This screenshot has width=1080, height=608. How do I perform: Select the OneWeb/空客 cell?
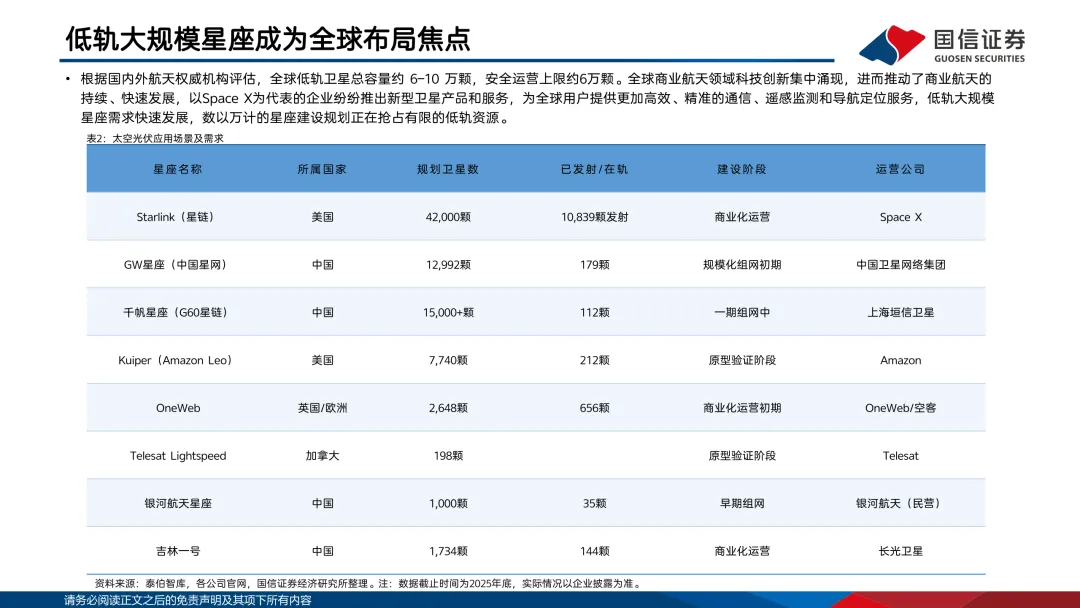pyautogui.click(x=900, y=408)
